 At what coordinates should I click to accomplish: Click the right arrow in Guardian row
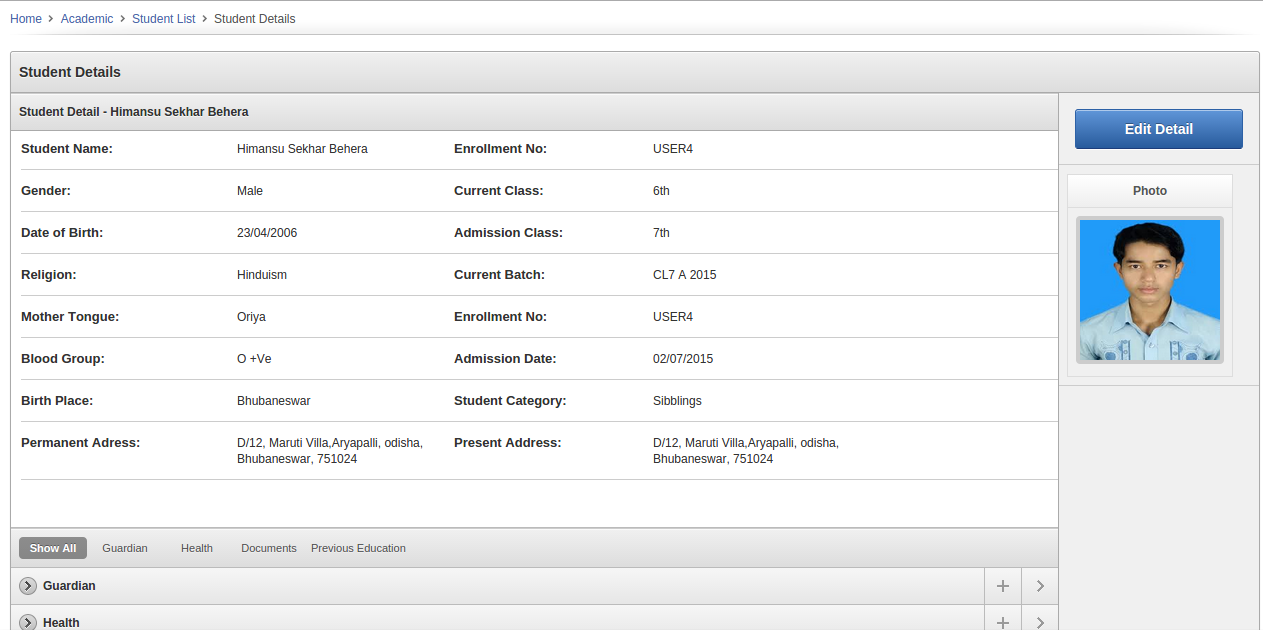[1040, 586]
